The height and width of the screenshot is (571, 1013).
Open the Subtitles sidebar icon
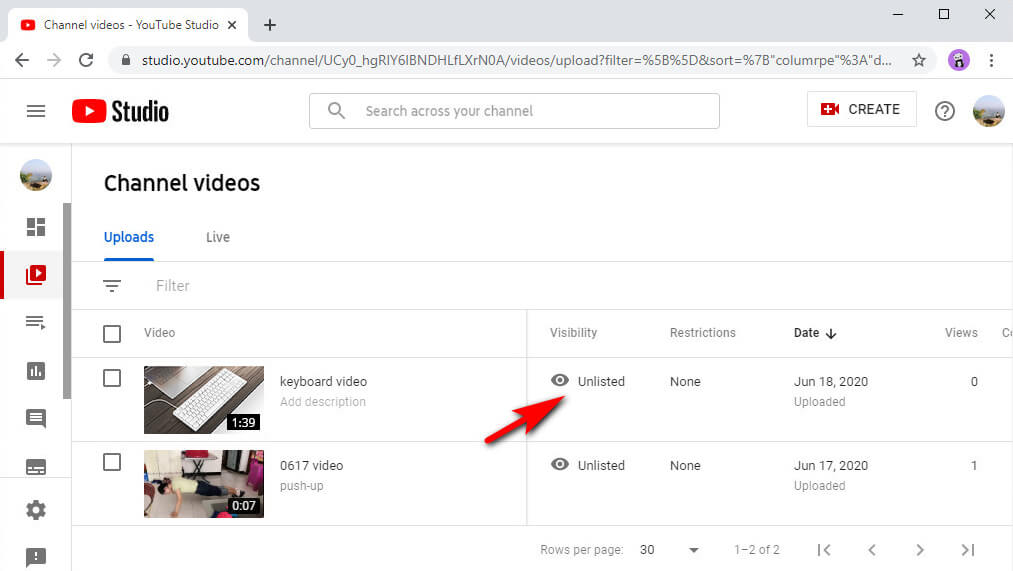(36, 467)
